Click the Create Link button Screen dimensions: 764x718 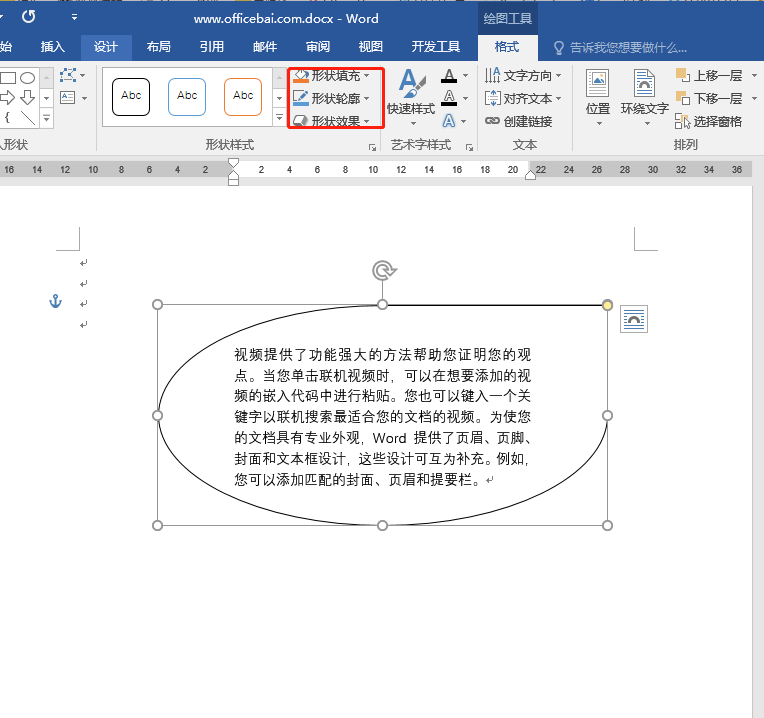518,121
